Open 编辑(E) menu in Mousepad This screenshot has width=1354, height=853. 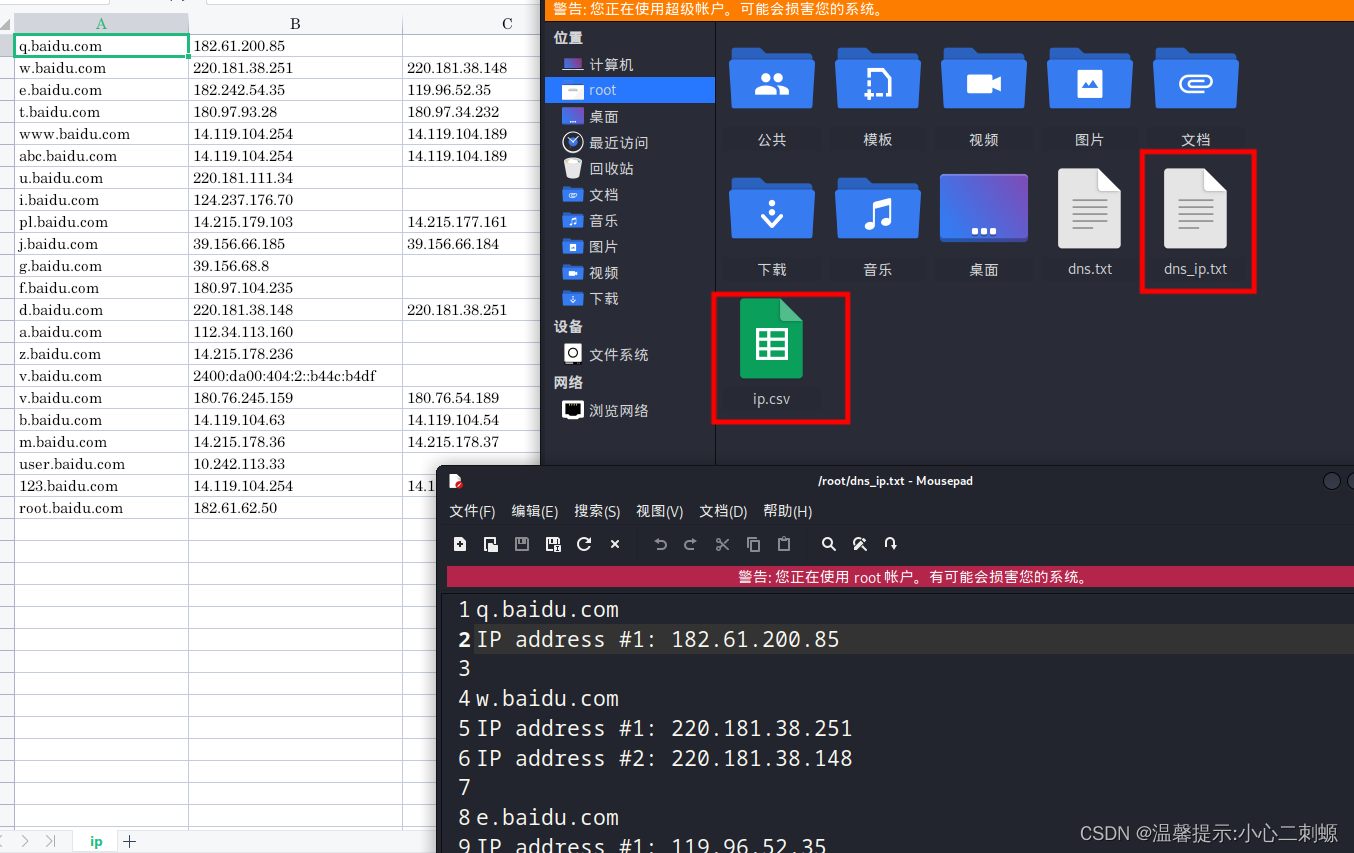pos(535,511)
